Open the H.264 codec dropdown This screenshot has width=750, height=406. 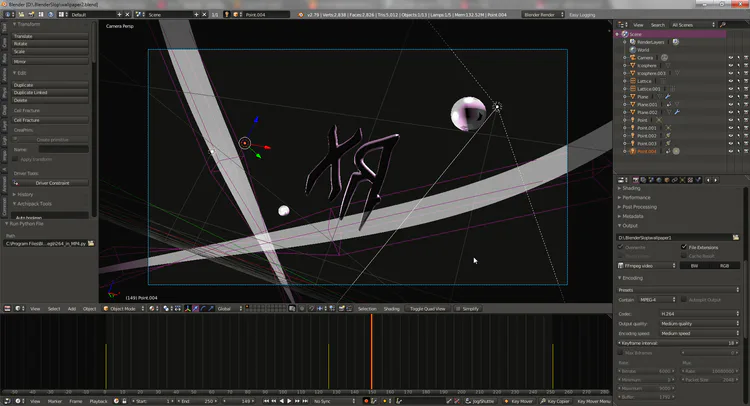click(699, 314)
